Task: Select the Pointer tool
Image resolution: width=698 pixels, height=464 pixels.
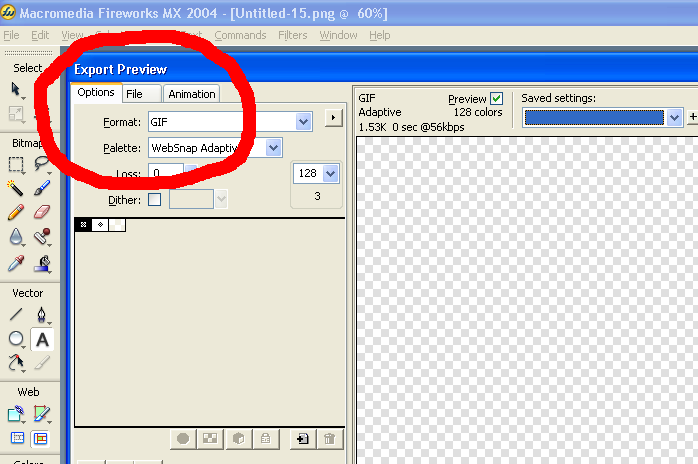Action: tap(16, 90)
